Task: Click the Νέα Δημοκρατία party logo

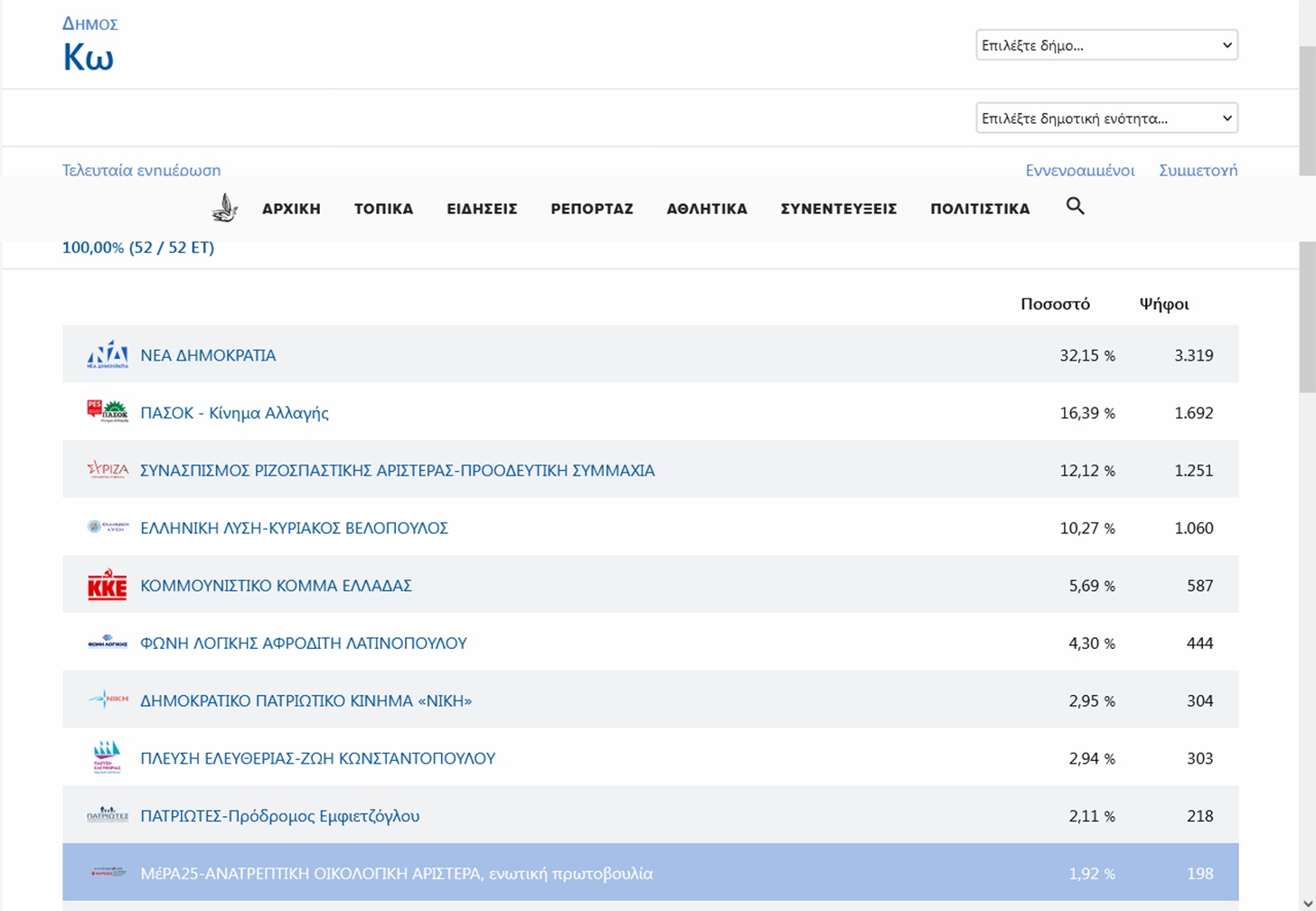Action: (x=108, y=355)
